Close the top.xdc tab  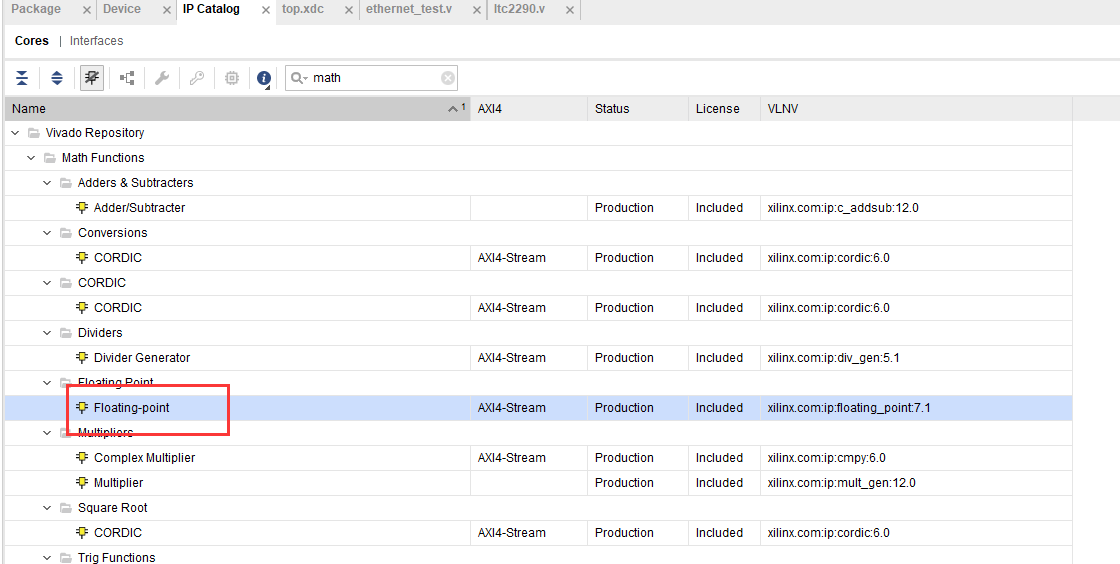point(349,10)
